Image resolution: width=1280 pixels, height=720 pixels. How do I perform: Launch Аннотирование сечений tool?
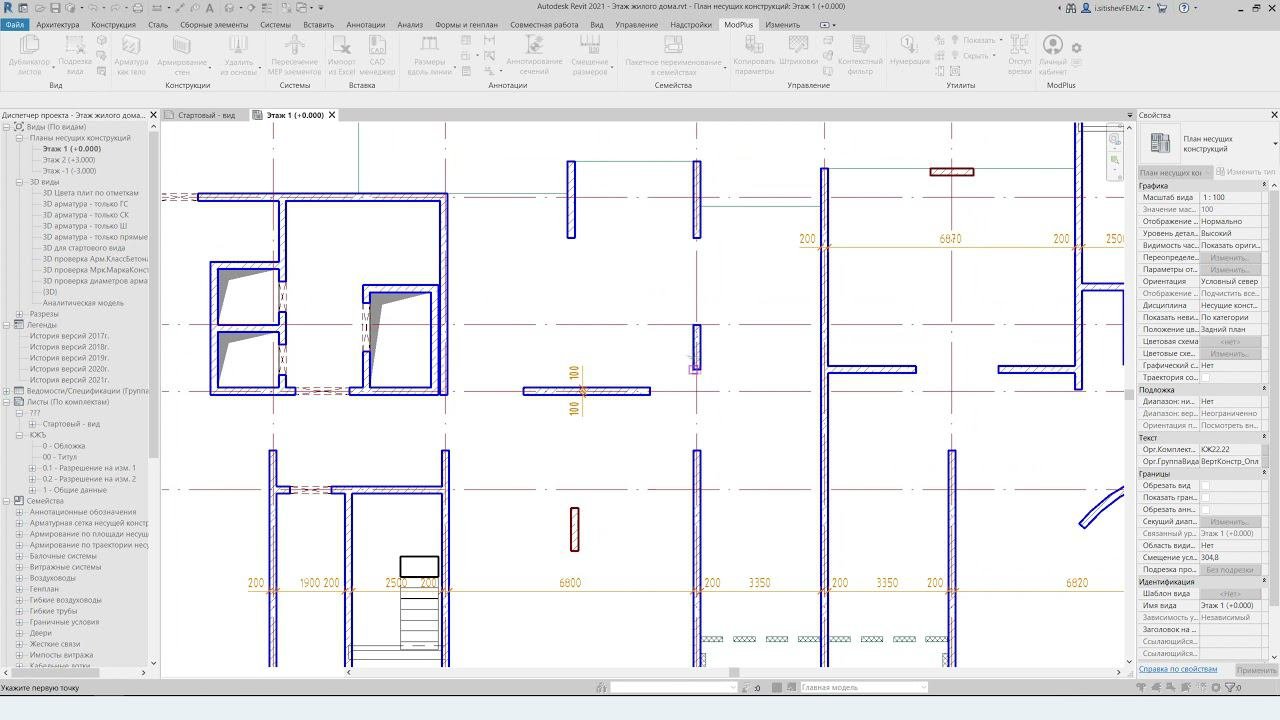534,54
